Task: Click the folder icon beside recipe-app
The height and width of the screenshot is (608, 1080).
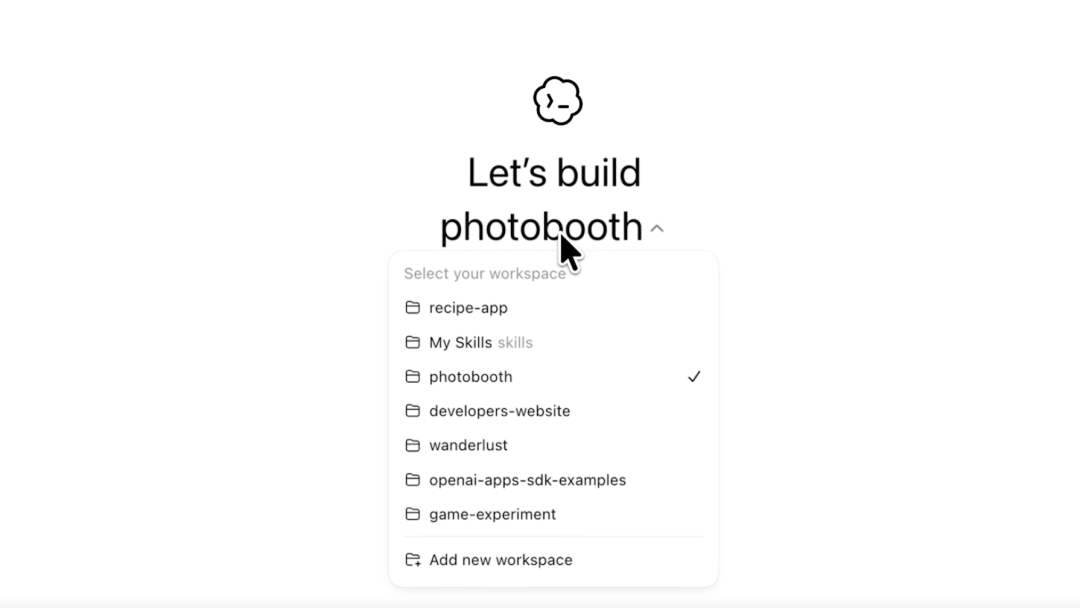Action: 413,307
